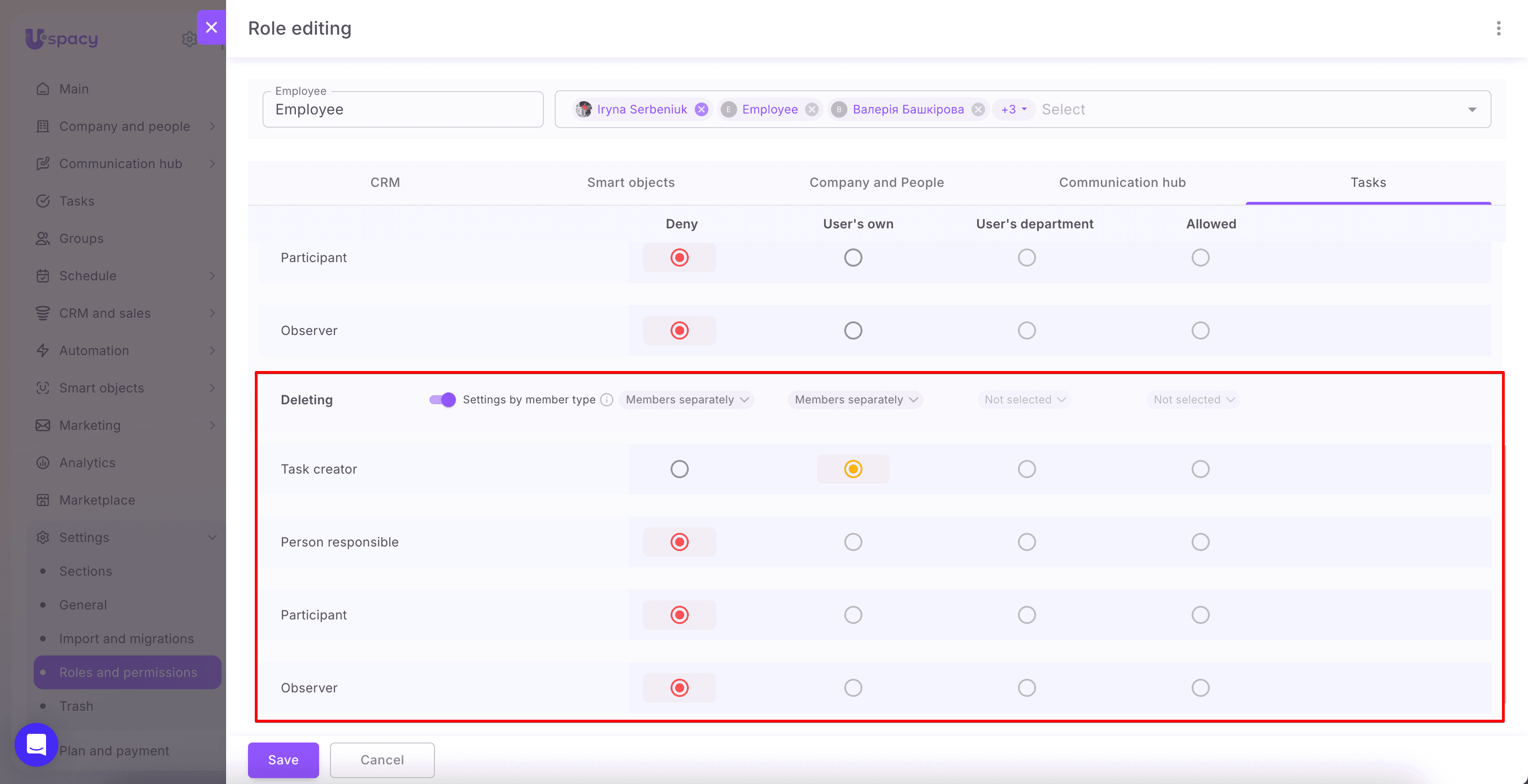Open the three-dot options menu

(x=1498, y=28)
